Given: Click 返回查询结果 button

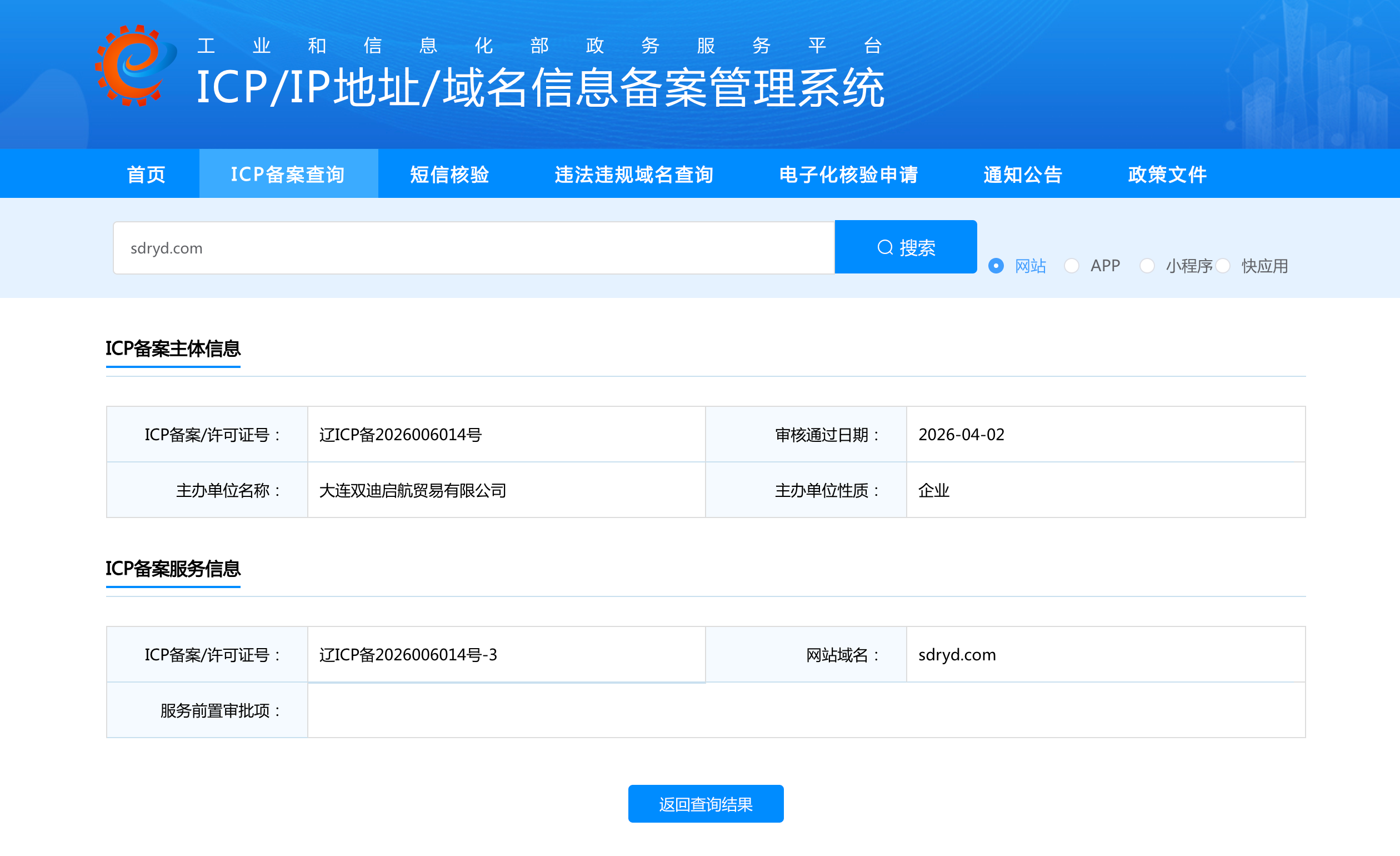Looking at the screenshot, I should point(705,804).
